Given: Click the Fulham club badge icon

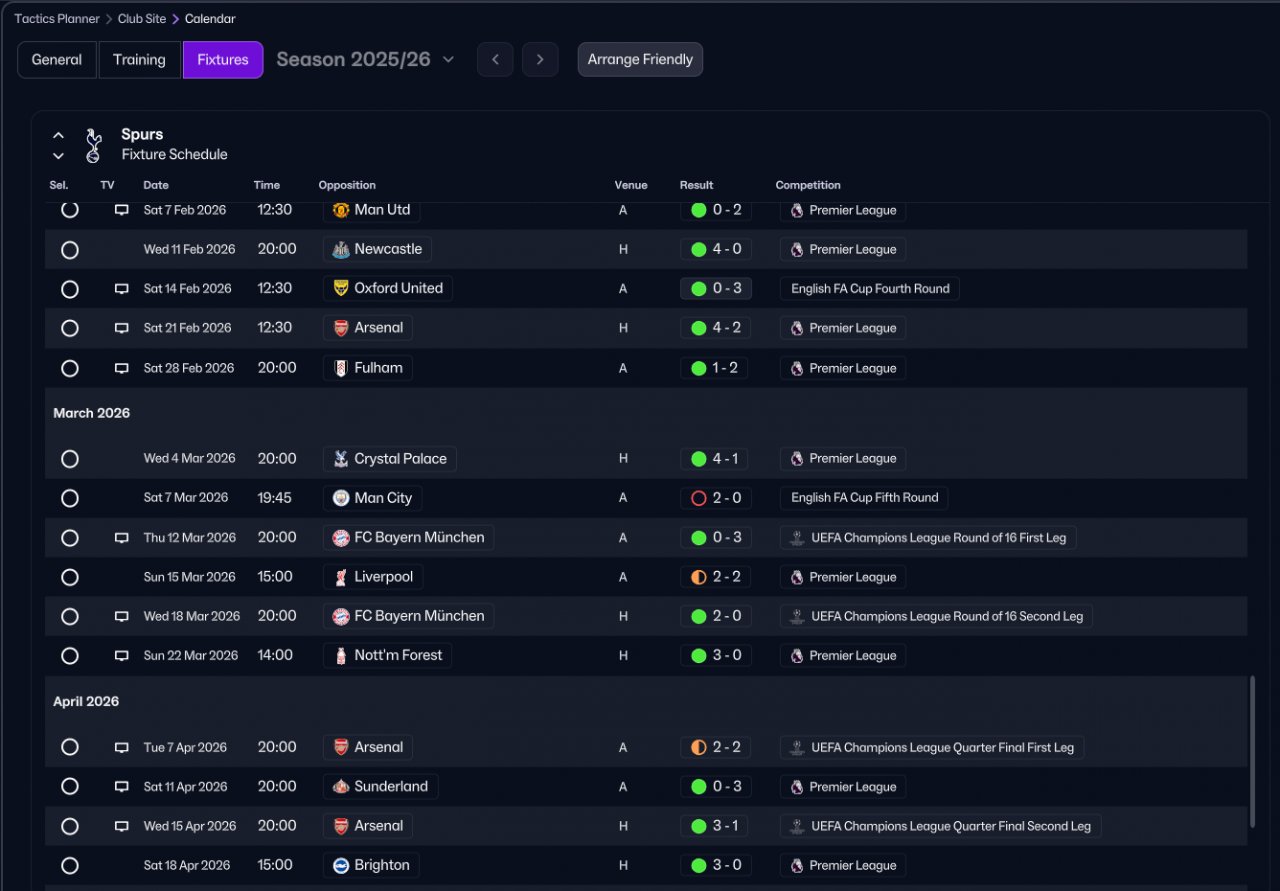Looking at the screenshot, I should (341, 368).
